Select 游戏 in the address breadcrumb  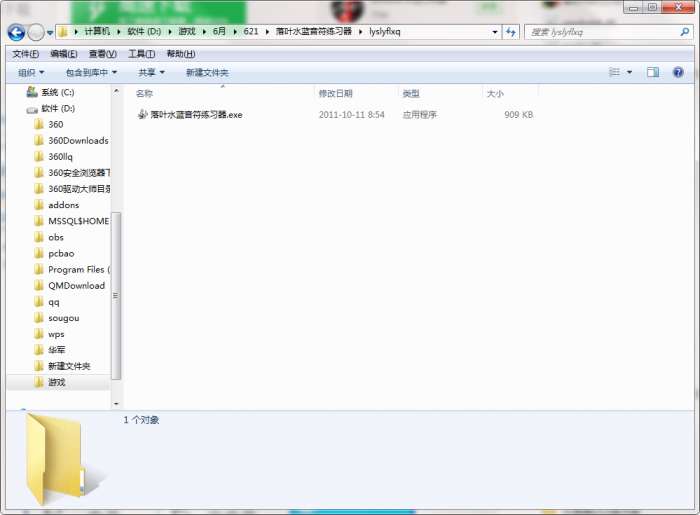click(187, 31)
